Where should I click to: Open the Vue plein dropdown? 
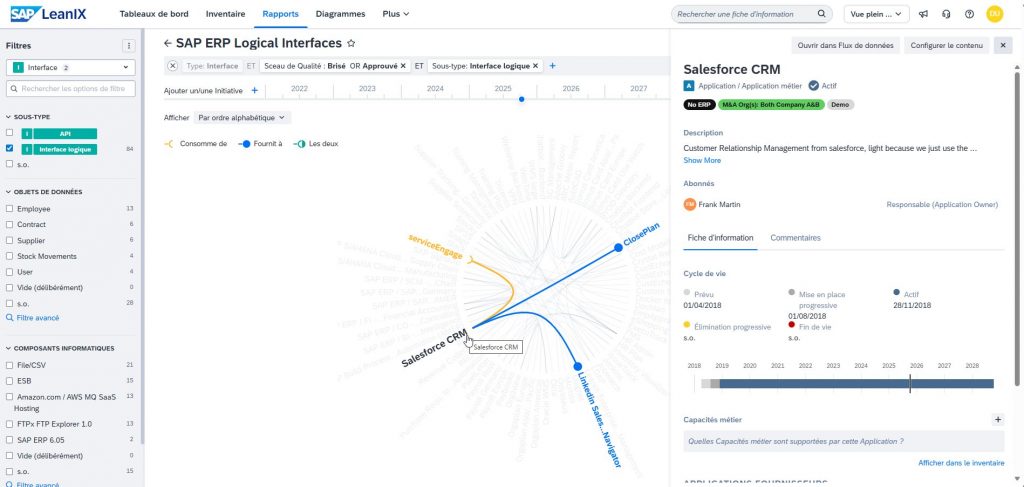876,14
